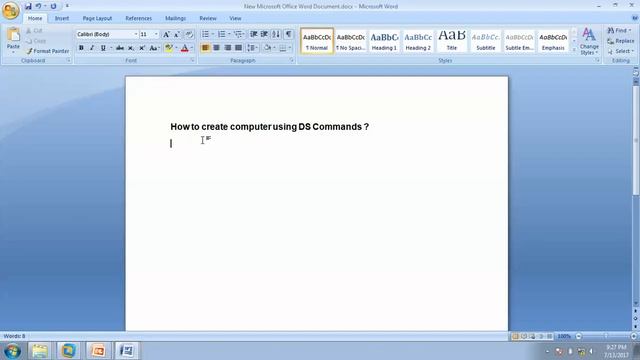Click the document heading text

(269, 127)
